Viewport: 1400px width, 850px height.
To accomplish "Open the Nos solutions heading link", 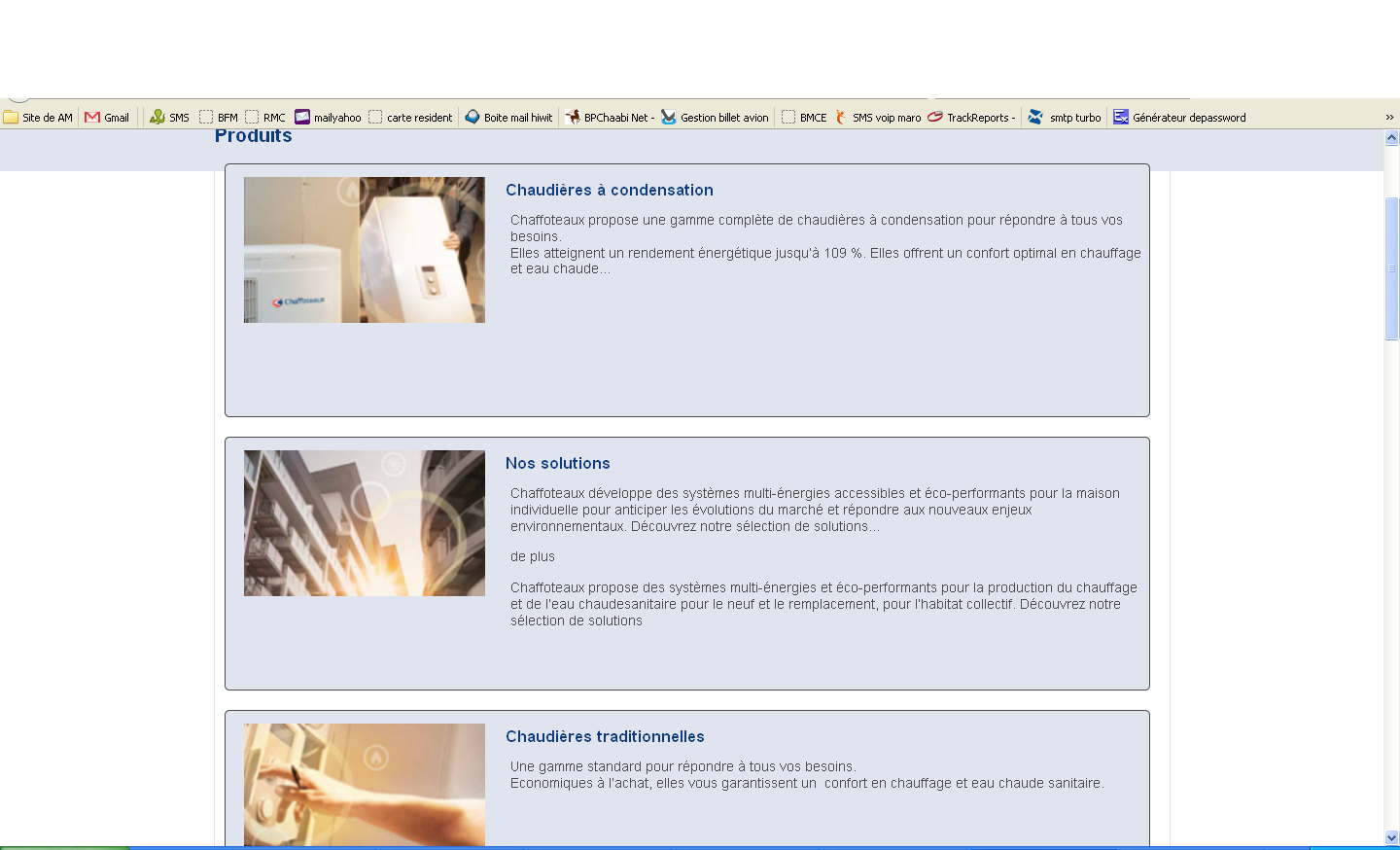I will (x=558, y=464).
